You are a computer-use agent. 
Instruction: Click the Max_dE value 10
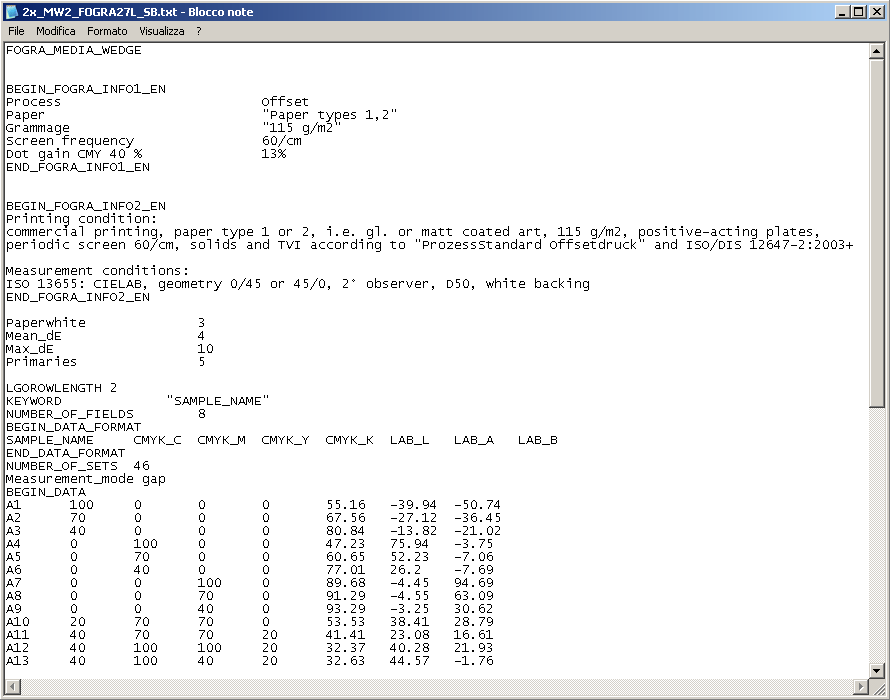point(205,349)
